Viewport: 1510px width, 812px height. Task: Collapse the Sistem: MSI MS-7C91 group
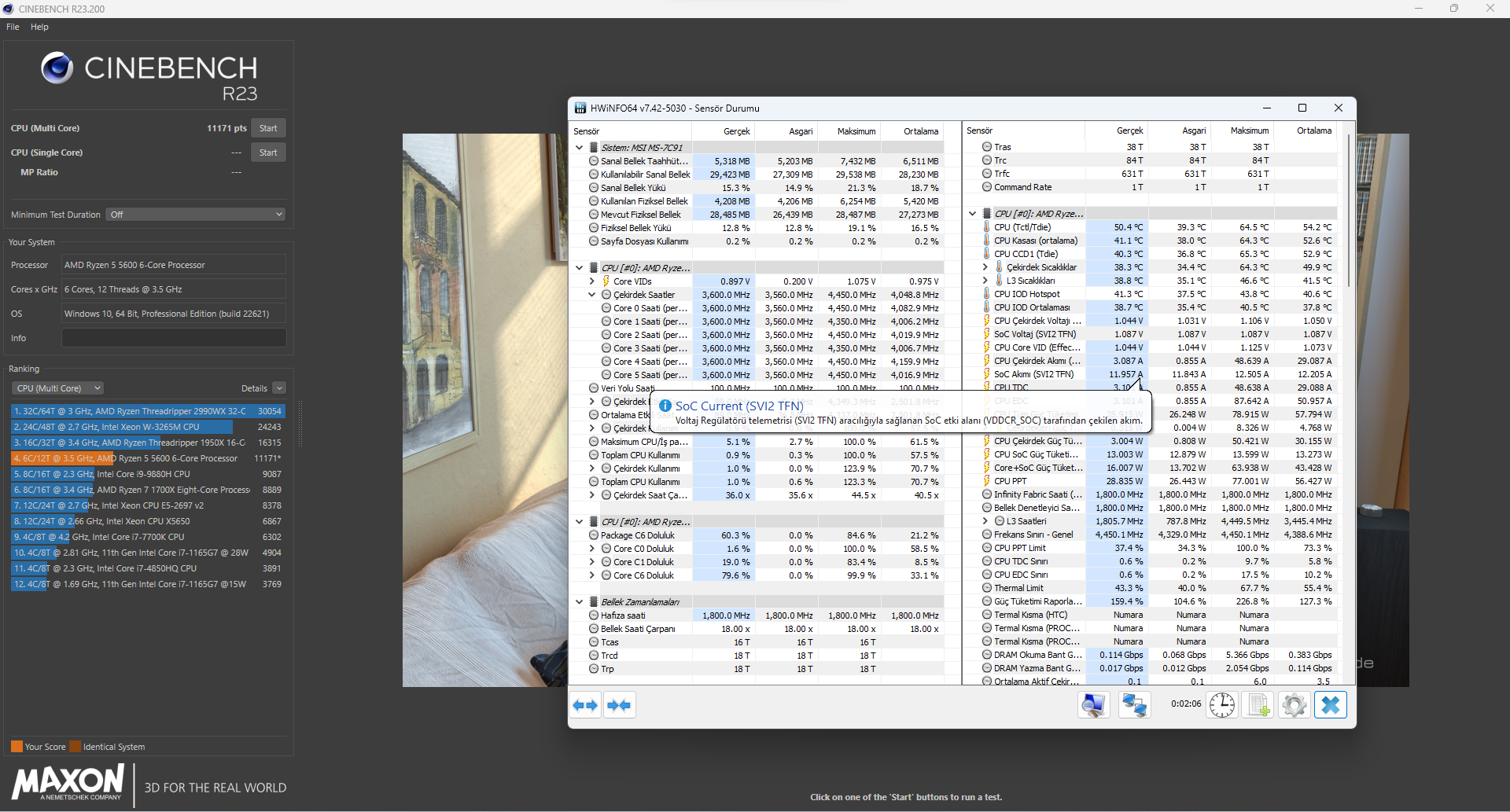[x=580, y=147]
